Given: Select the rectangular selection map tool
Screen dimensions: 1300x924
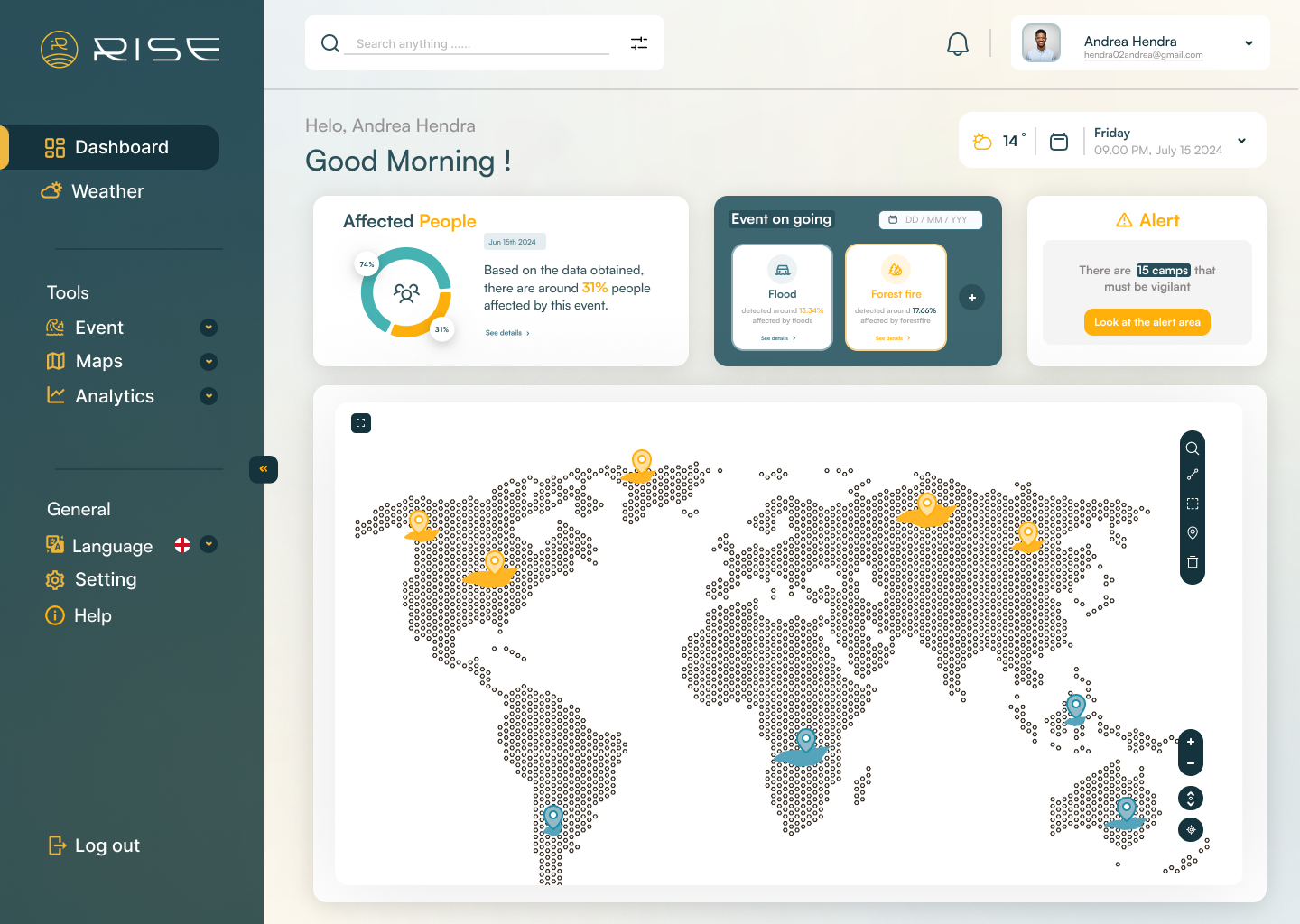Looking at the screenshot, I should pos(1192,504).
